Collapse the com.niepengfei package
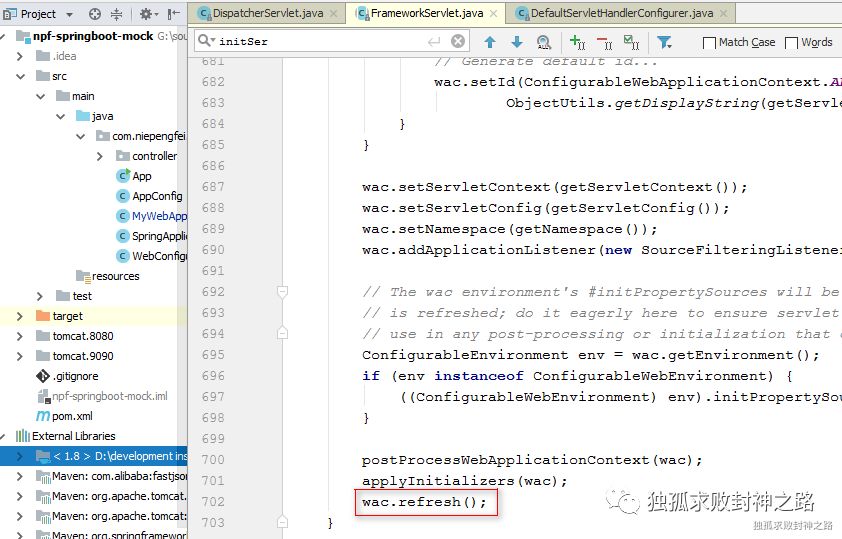This screenshot has width=842, height=539. (81, 136)
